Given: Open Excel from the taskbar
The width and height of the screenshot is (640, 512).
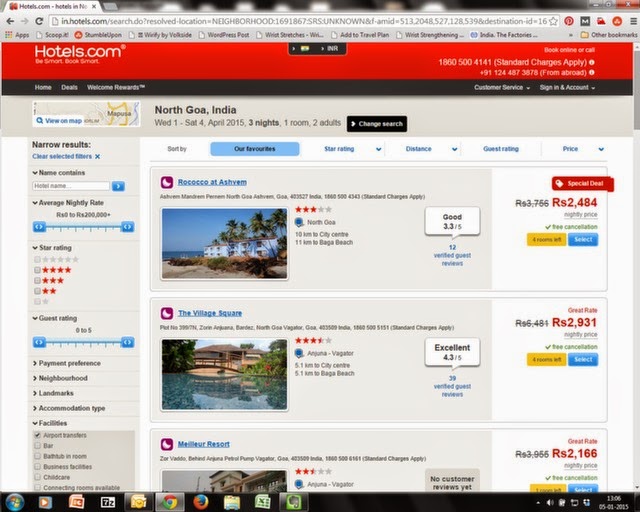Looking at the screenshot, I should coord(262,502).
